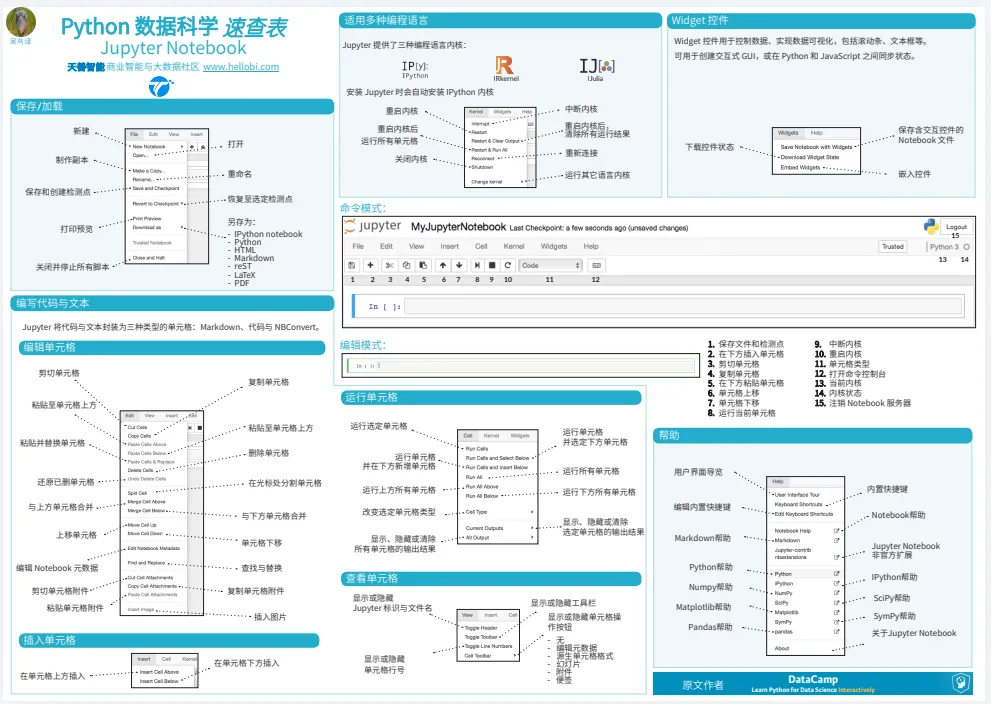Select Embed Widgets menu entry
The height and width of the screenshot is (704, 991).
(800, 167)
